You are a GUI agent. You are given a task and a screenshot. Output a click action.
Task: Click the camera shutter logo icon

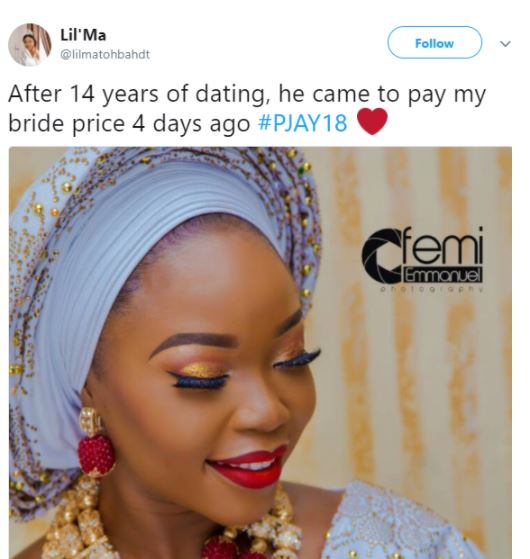click(381, 255)
